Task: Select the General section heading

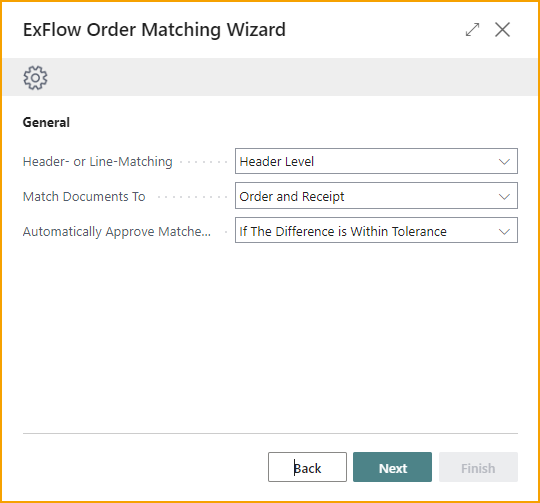Action: pos(46,123)
